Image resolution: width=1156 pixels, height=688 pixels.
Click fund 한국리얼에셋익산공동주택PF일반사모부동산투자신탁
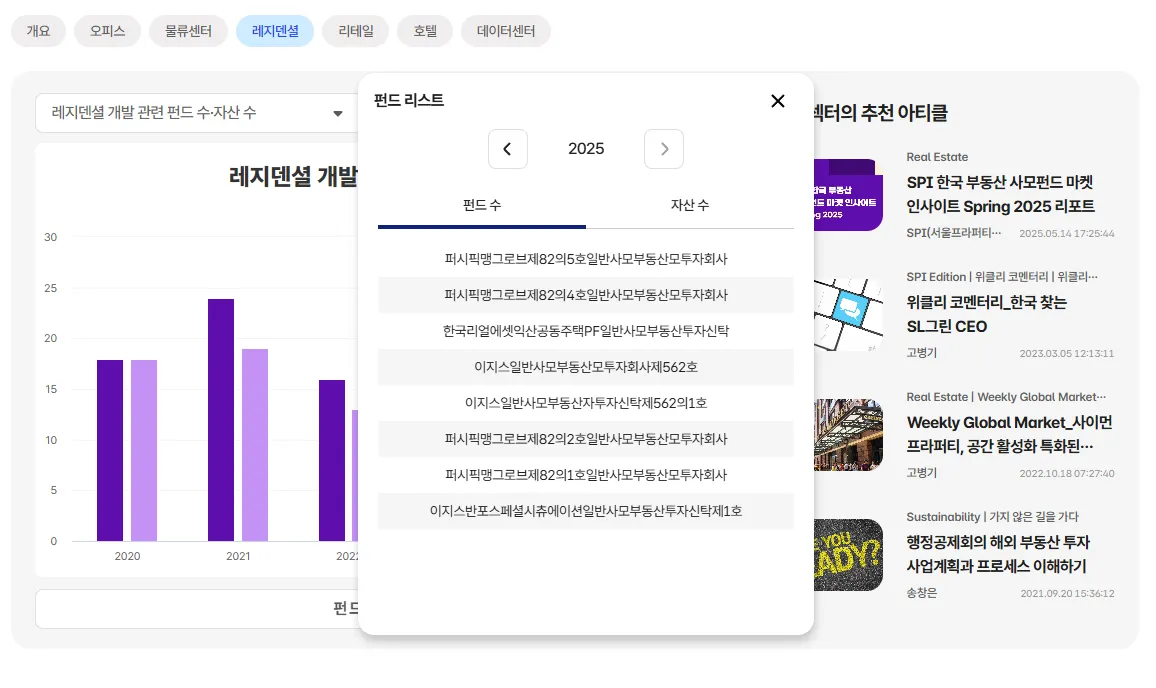(x=586, y=331)
